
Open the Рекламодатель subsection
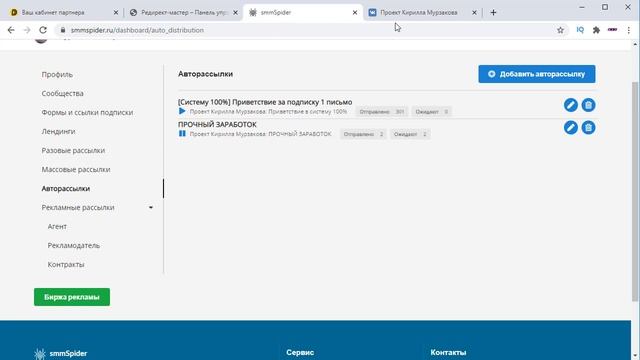74,245
